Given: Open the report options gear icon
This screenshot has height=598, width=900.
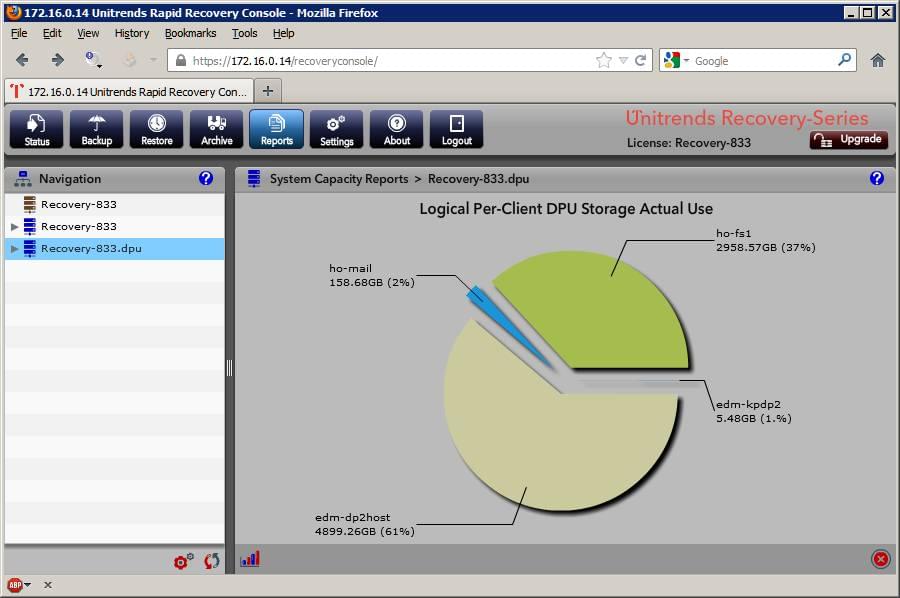Looking at the screenshot, I should 183,561.
